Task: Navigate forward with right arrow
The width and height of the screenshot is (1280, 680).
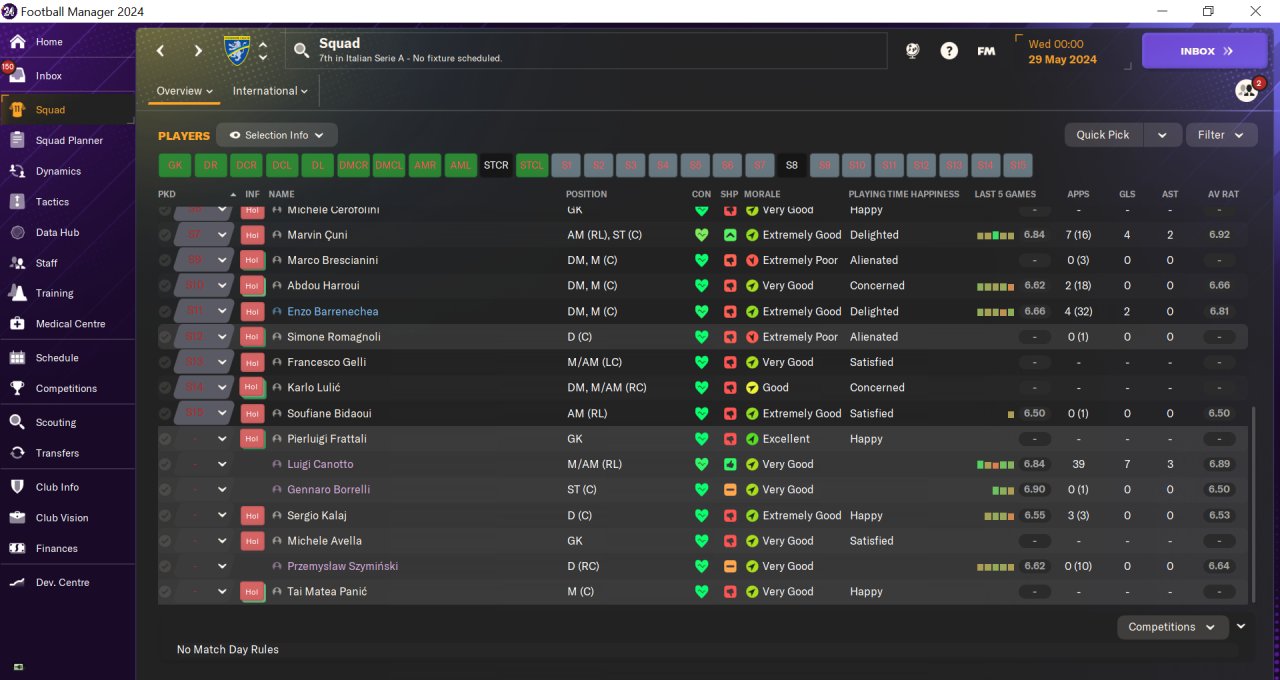Action: click(x=198, y=51)
